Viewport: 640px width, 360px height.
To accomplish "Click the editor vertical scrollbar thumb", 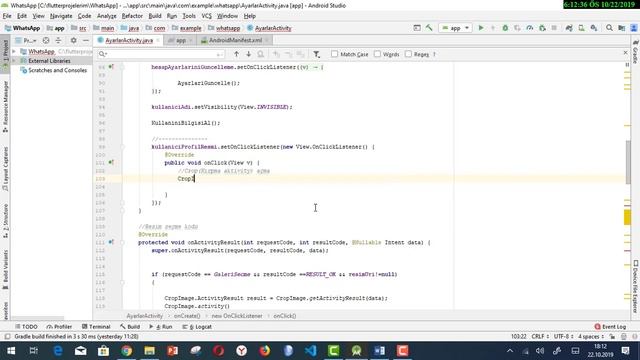I will point(628,162).
